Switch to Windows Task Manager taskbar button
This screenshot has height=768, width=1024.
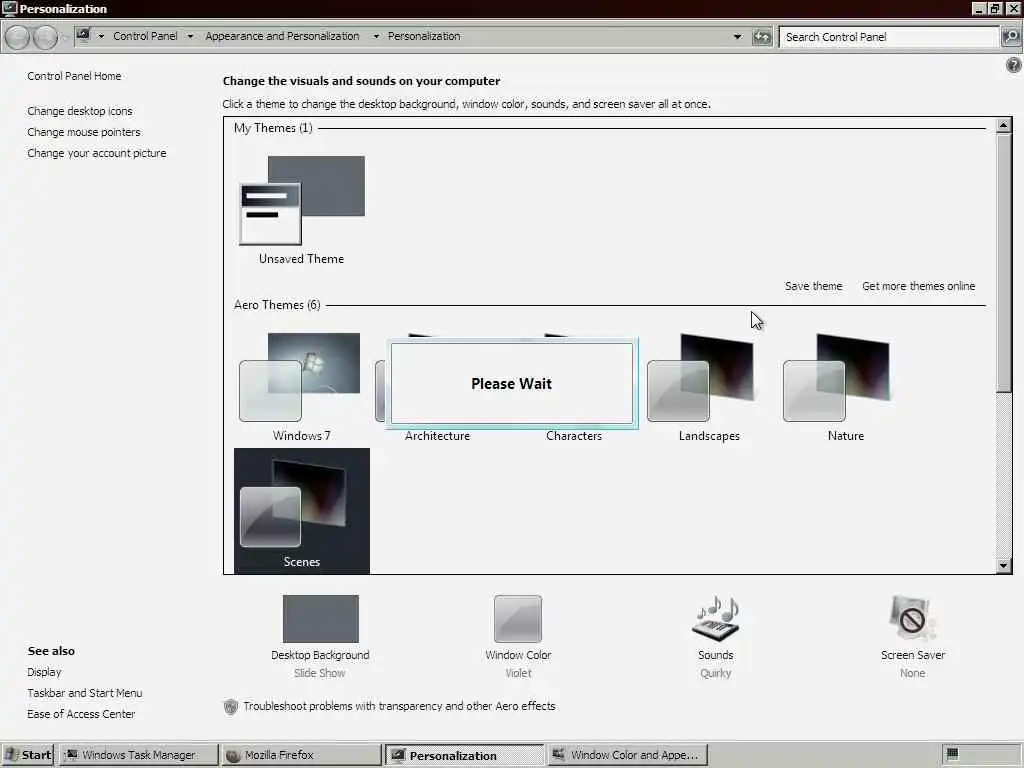coord(138,755)
